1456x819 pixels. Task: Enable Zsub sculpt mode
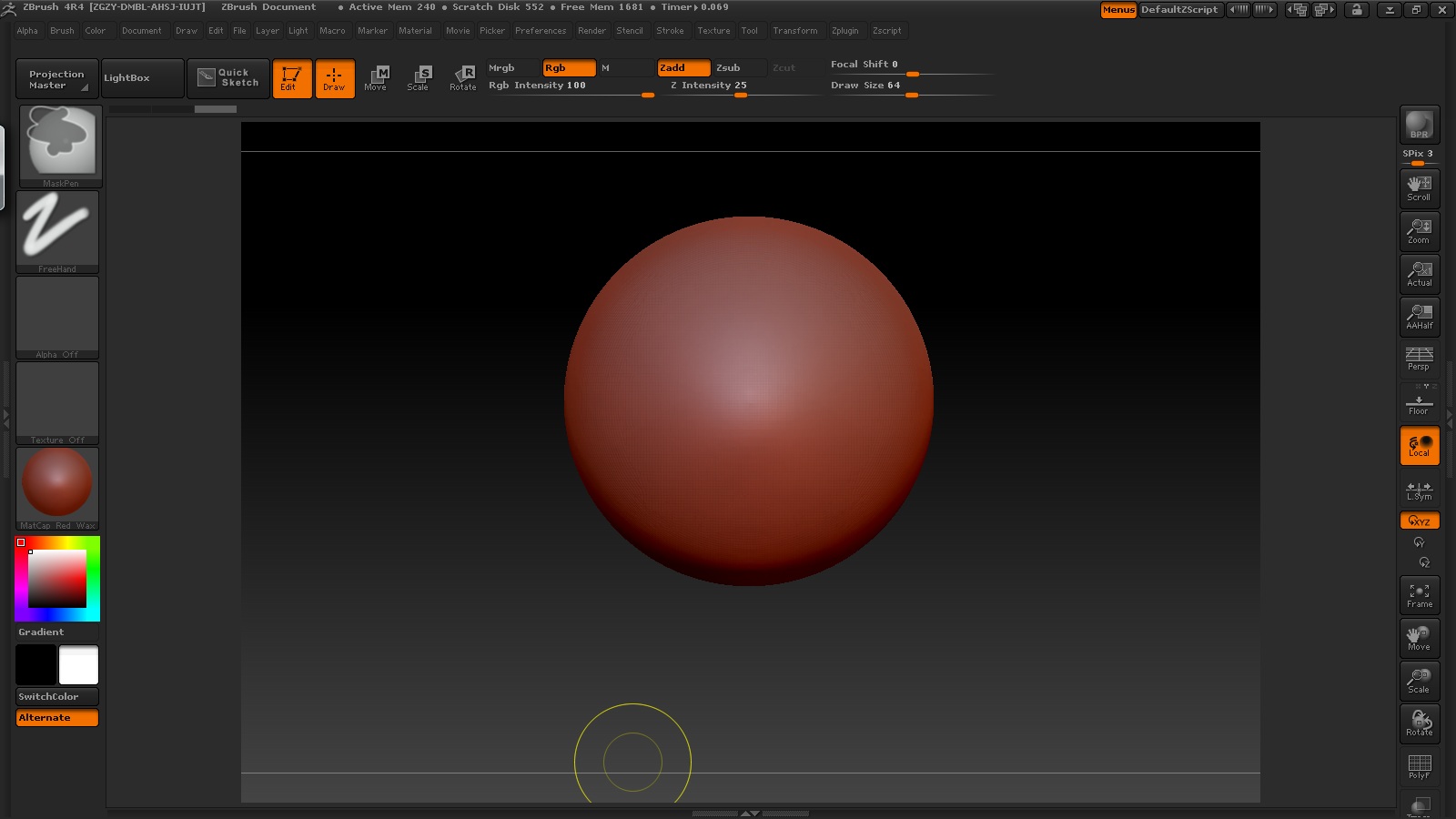point(740,68)
